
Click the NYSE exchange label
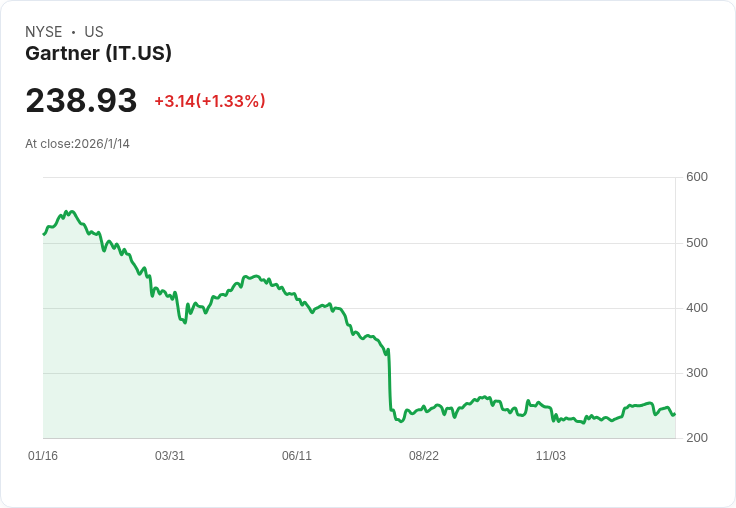click(44, 32)
